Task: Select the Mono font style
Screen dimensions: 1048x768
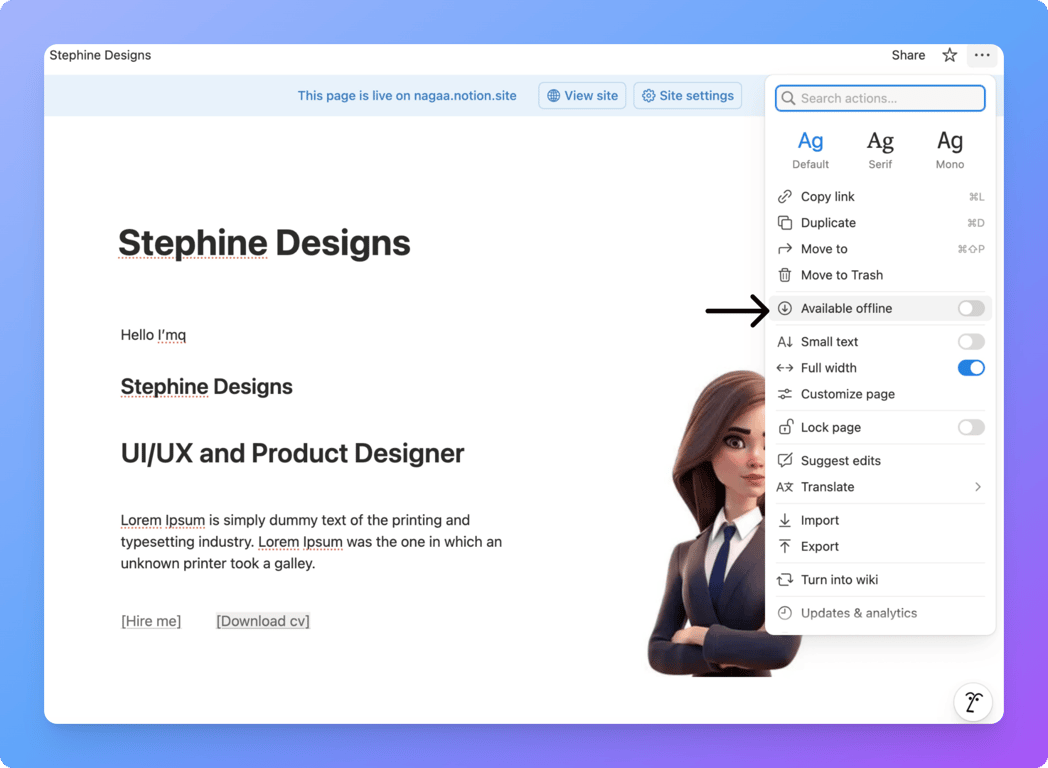Action: 950,150
